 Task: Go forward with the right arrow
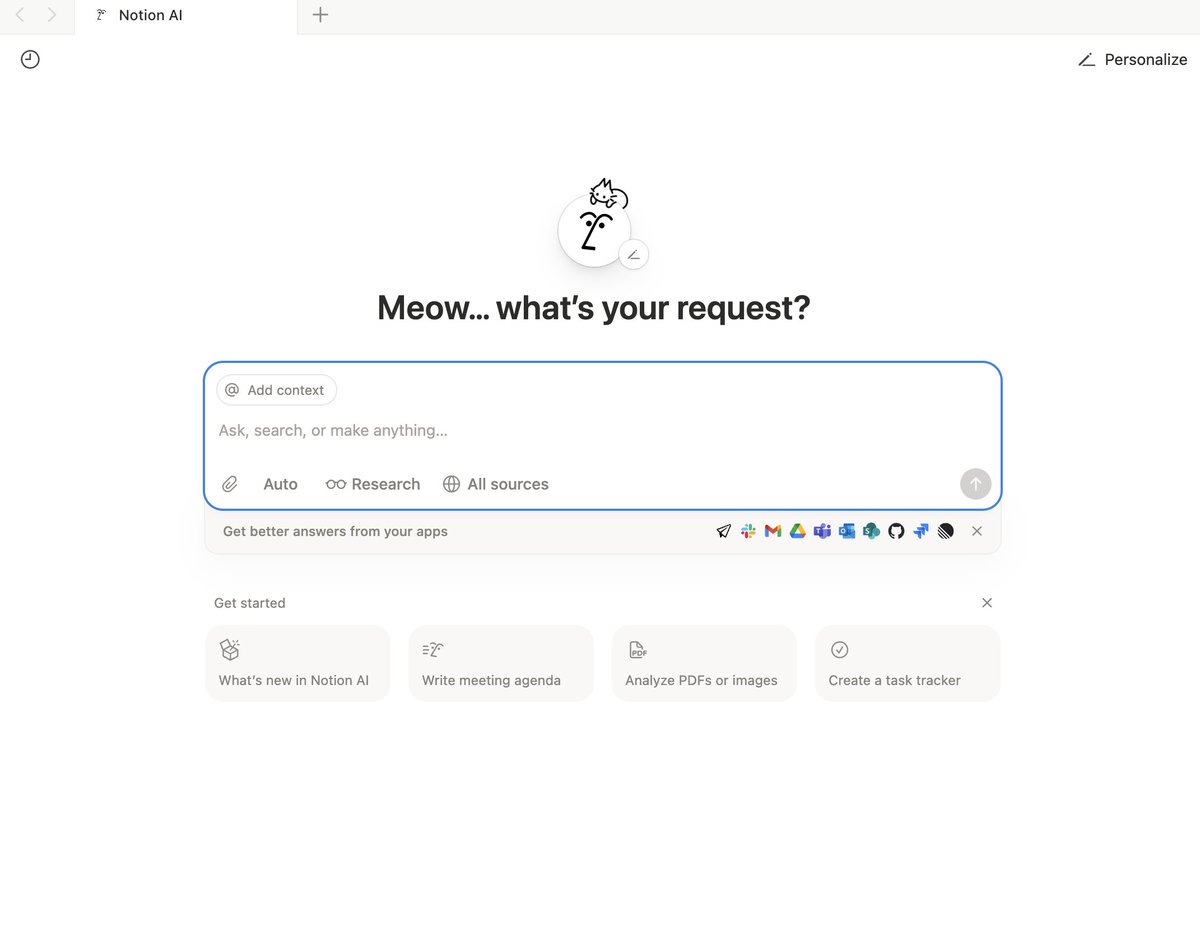(52, 15)
